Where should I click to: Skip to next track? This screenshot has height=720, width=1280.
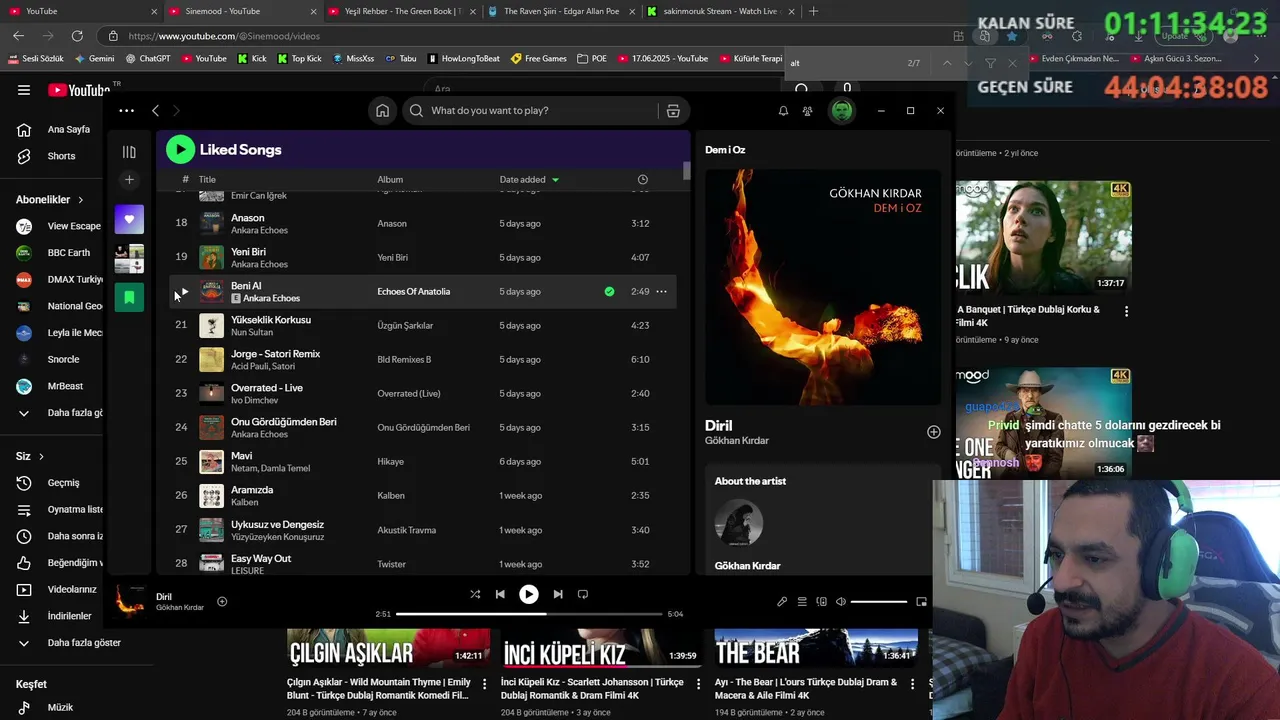(x=558, y=594)
